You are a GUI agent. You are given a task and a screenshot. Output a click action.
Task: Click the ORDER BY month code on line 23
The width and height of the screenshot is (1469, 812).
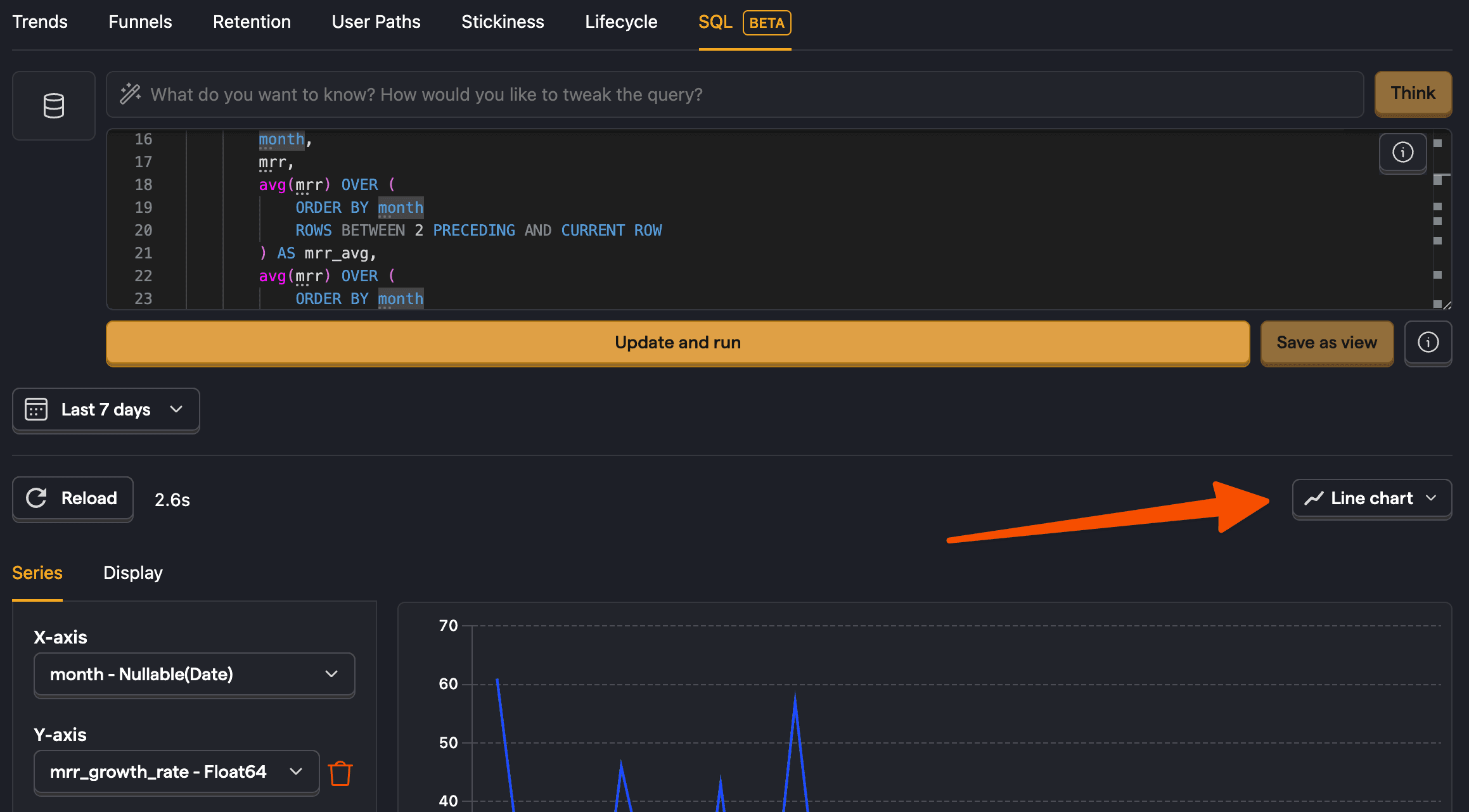point(359,299)
